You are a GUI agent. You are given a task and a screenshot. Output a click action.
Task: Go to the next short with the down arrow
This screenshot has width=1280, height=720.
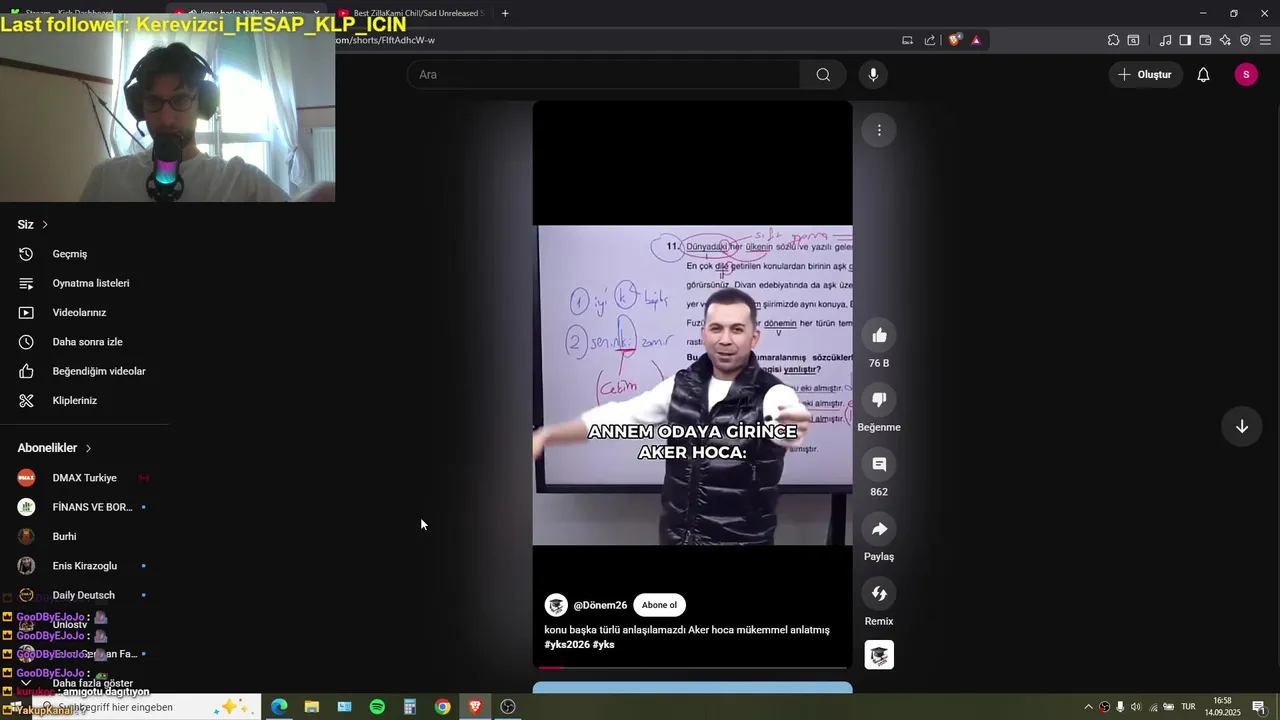(1242, 426)
